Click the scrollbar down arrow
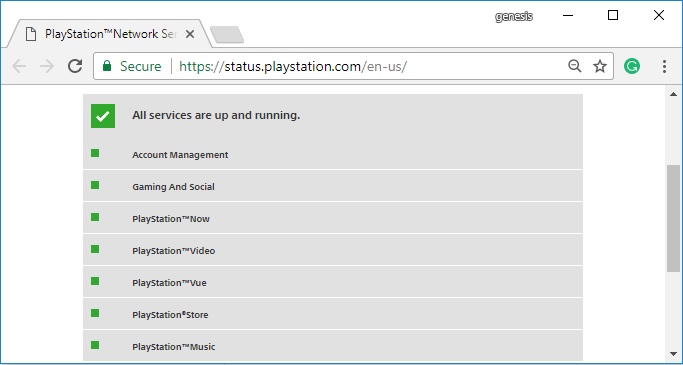Screen dimensions: 683x365 pyautogui.click(x=673, y=354)
